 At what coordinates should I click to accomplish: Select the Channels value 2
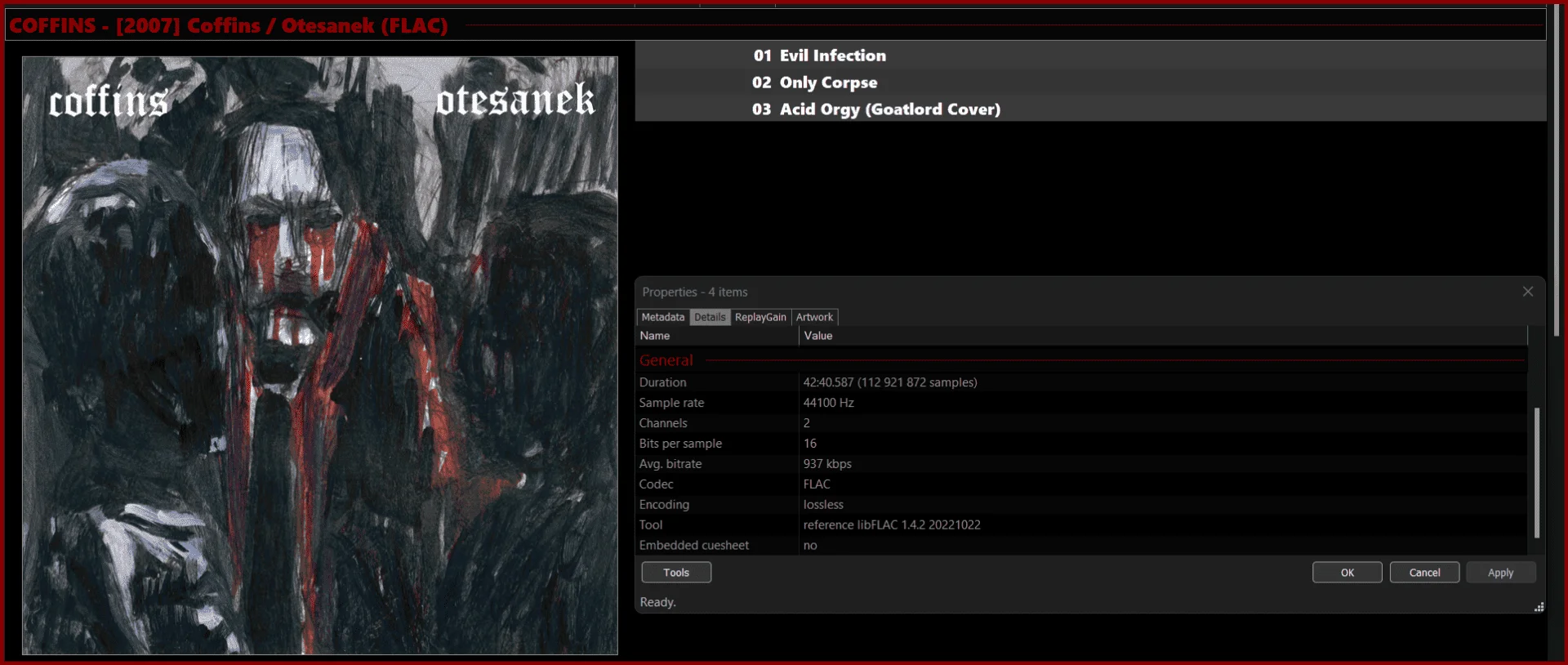[807, 423]
